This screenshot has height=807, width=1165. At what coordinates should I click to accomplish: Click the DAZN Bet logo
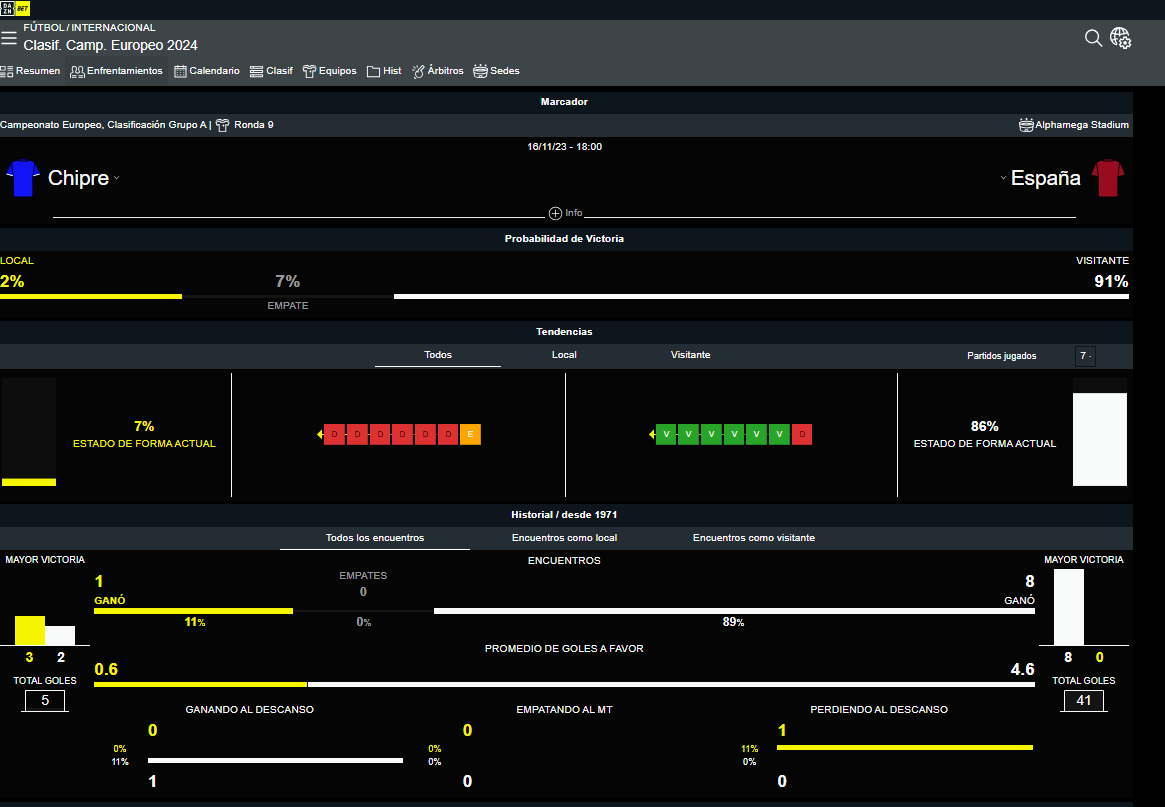pos(15,8)
